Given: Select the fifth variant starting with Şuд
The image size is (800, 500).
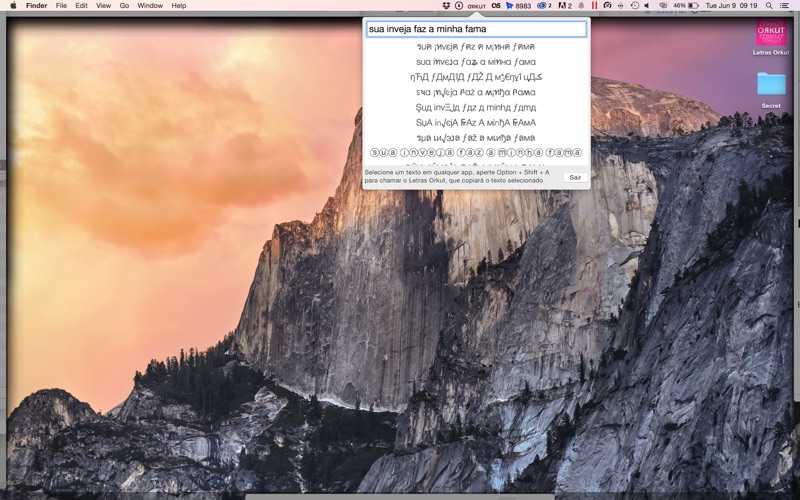Looking at the screenshot, I should click(476, 108).
